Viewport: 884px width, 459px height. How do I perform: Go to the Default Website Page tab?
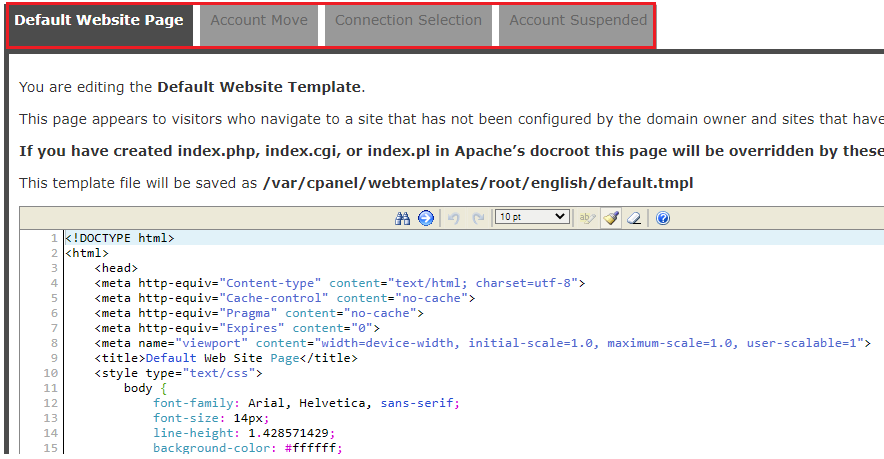tap(99, 21)
